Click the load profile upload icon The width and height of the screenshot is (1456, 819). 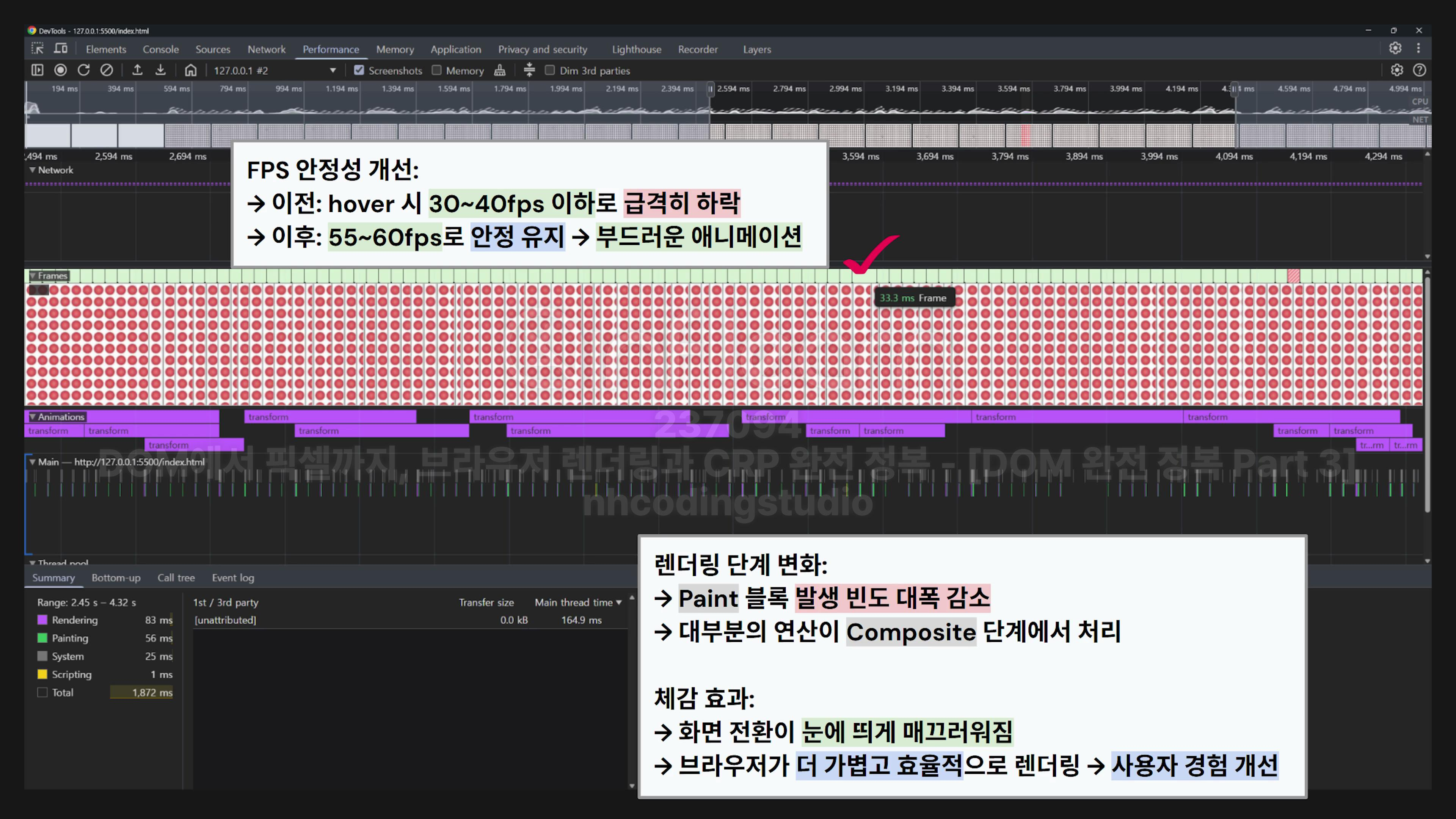point(137,70)
